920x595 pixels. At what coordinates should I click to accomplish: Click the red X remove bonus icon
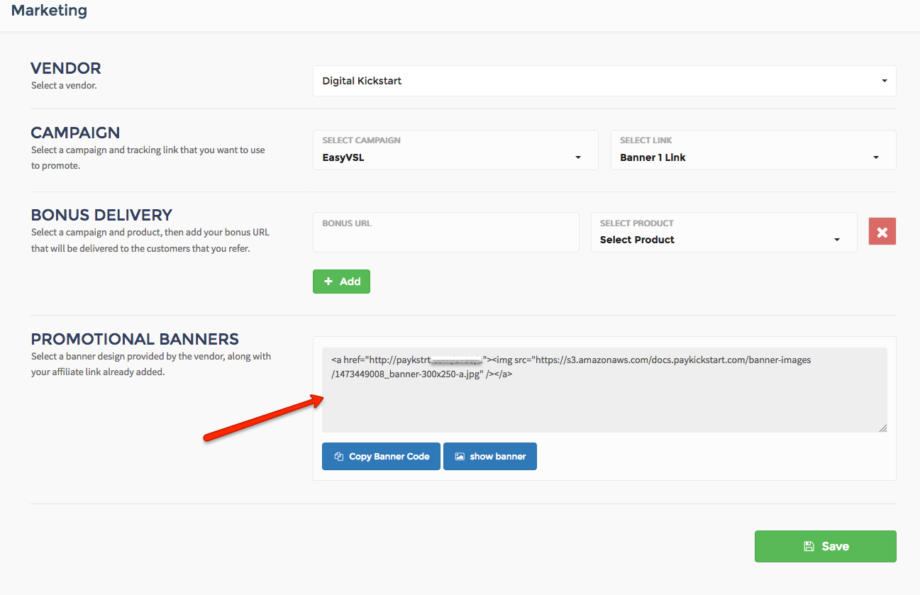click(x=882, y=232)
